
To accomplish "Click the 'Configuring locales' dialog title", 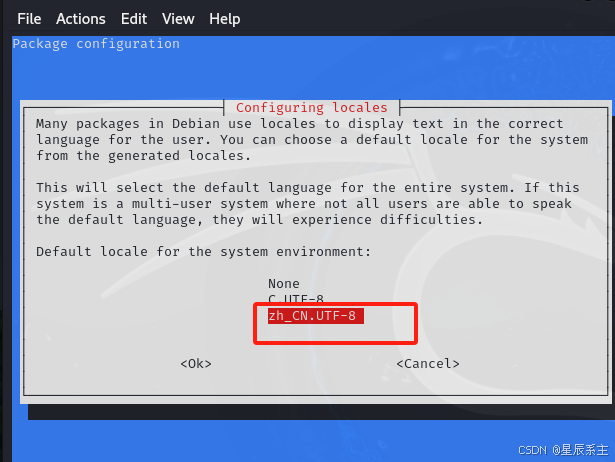I will [311, 107].
